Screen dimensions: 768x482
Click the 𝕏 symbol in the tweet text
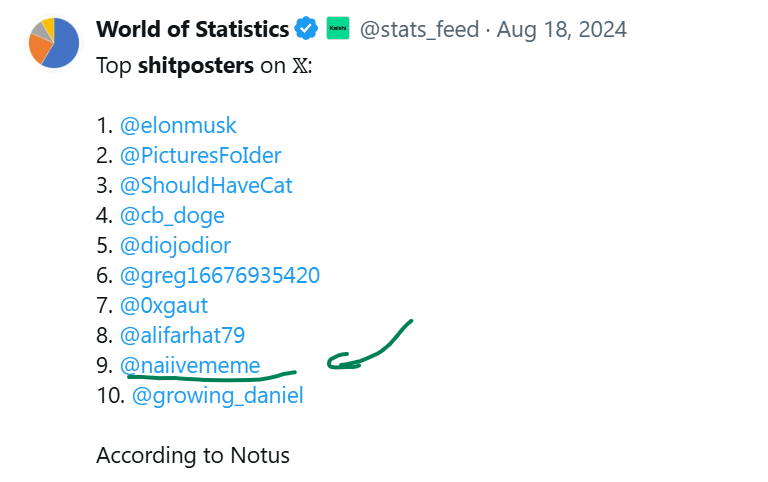tap(299, 70)
